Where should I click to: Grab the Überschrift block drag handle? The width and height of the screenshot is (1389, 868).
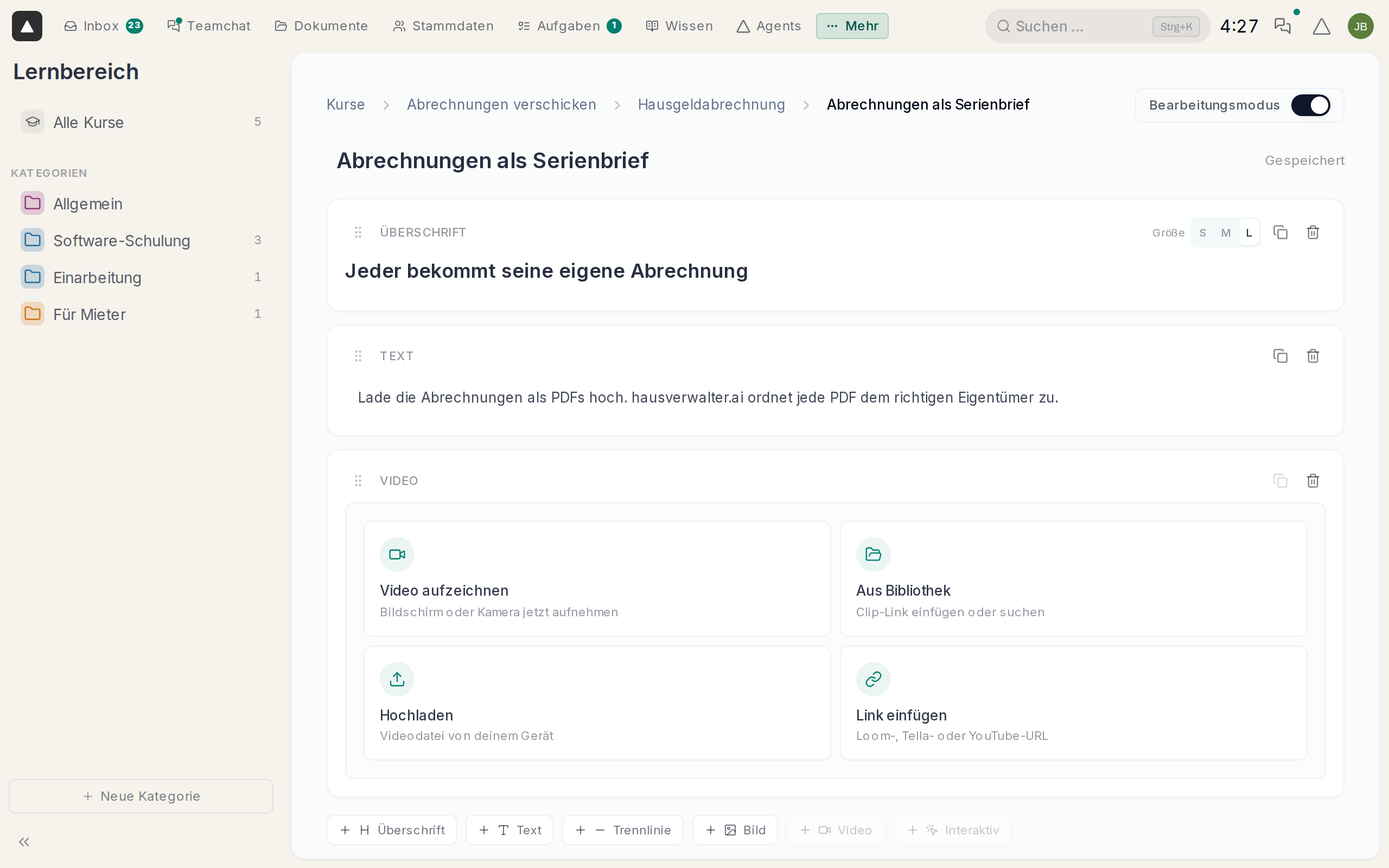coord(358,232)
